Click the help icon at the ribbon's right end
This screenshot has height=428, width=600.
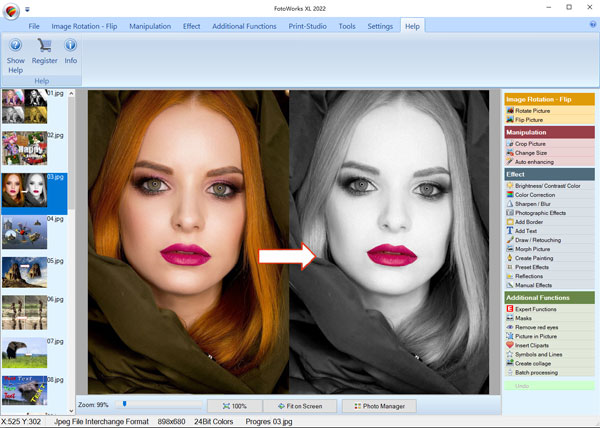(593, 24)
